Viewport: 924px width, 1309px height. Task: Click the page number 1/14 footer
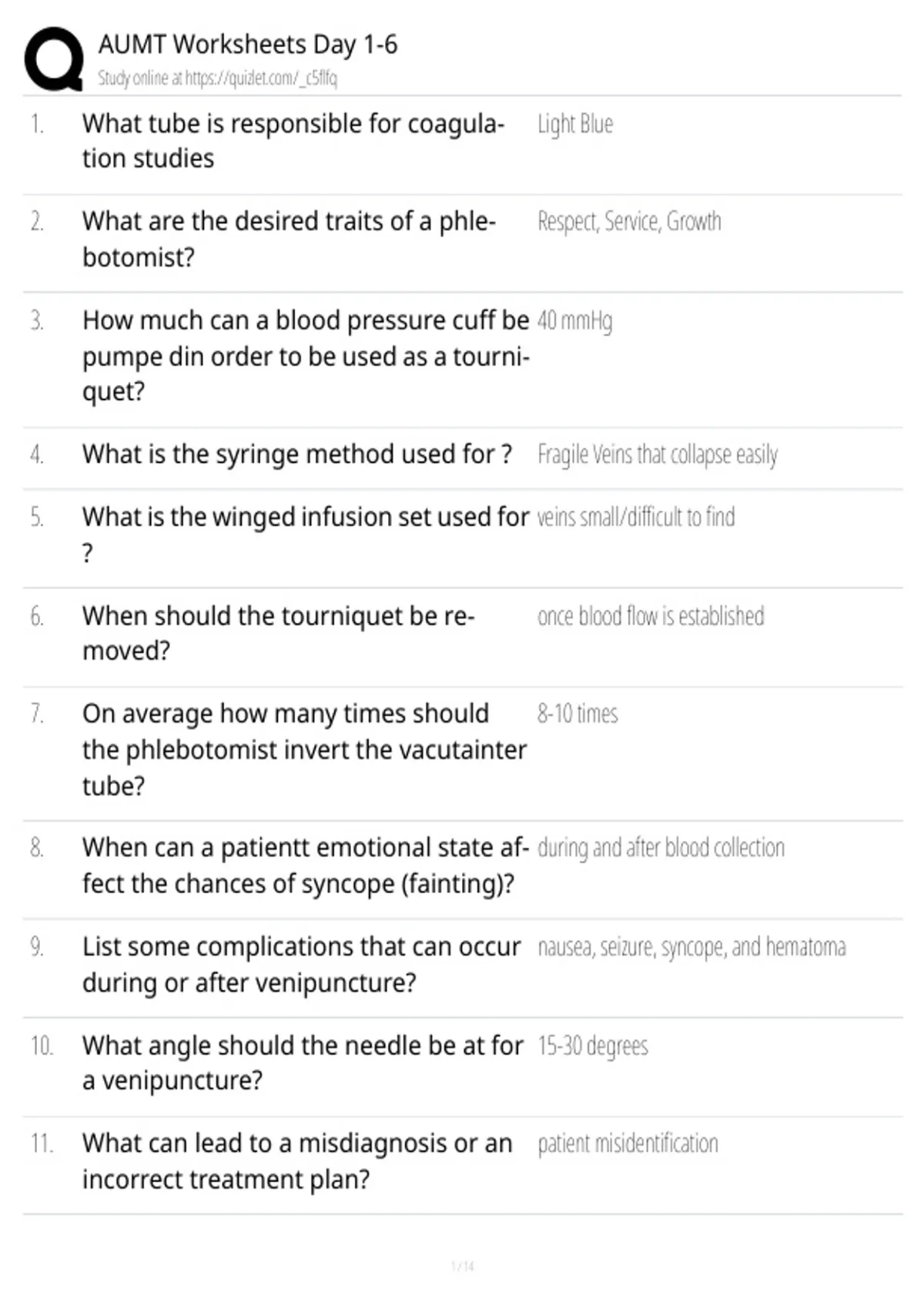462,1266
